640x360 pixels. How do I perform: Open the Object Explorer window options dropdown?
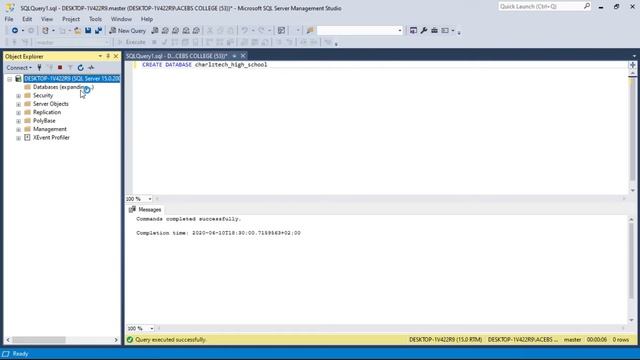100,56
